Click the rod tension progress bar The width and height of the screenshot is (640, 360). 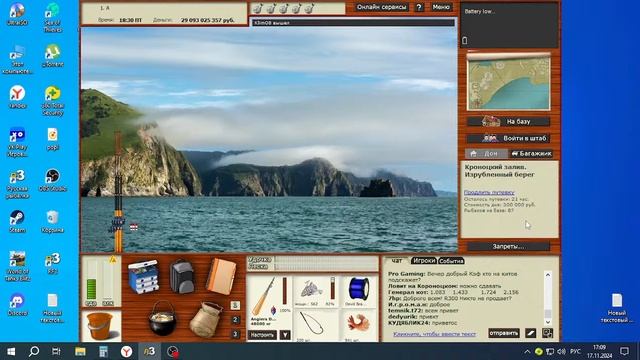click(327, 259)
